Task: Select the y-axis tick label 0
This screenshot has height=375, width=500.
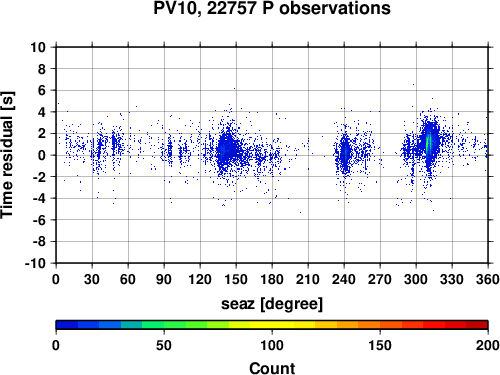Action: pos(42,155)
